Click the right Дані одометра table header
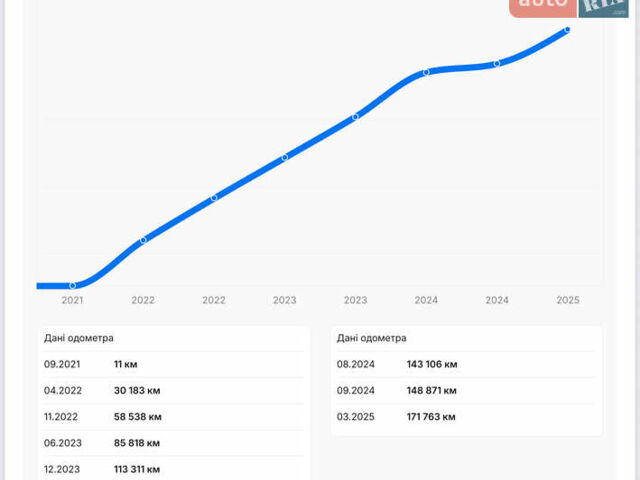The image size is (640, 480). tap(372, 338)
